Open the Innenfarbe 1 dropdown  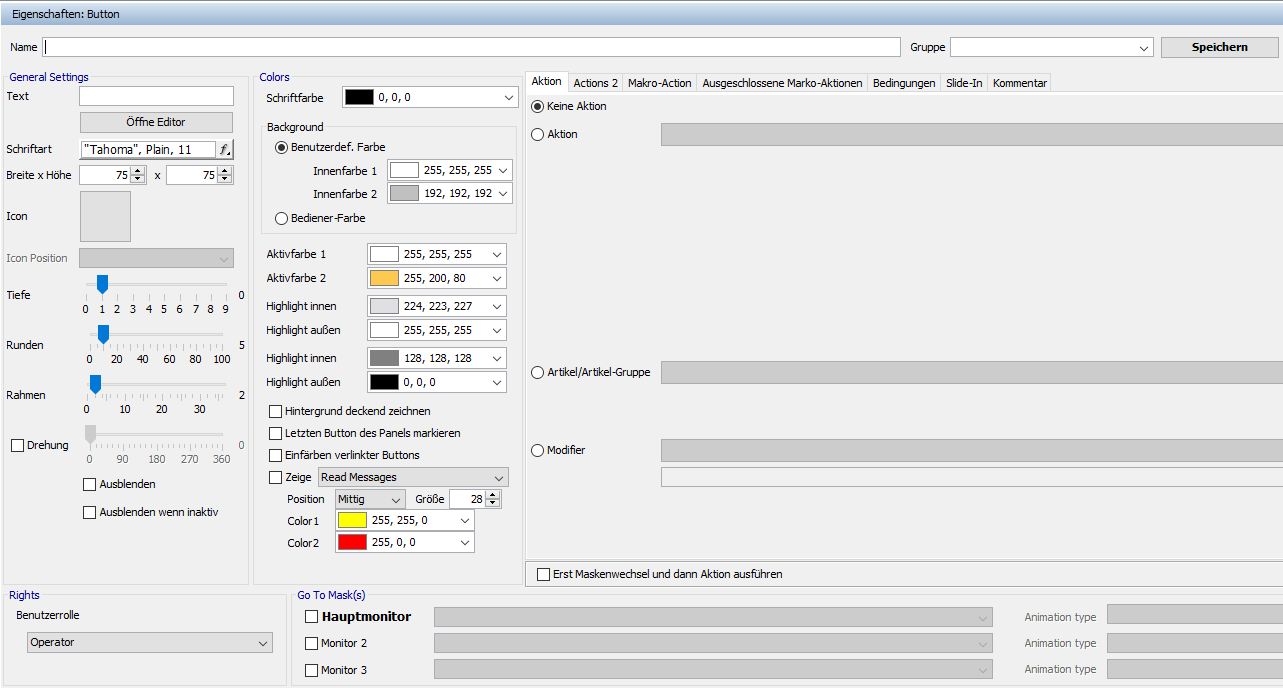pos(450,170)
